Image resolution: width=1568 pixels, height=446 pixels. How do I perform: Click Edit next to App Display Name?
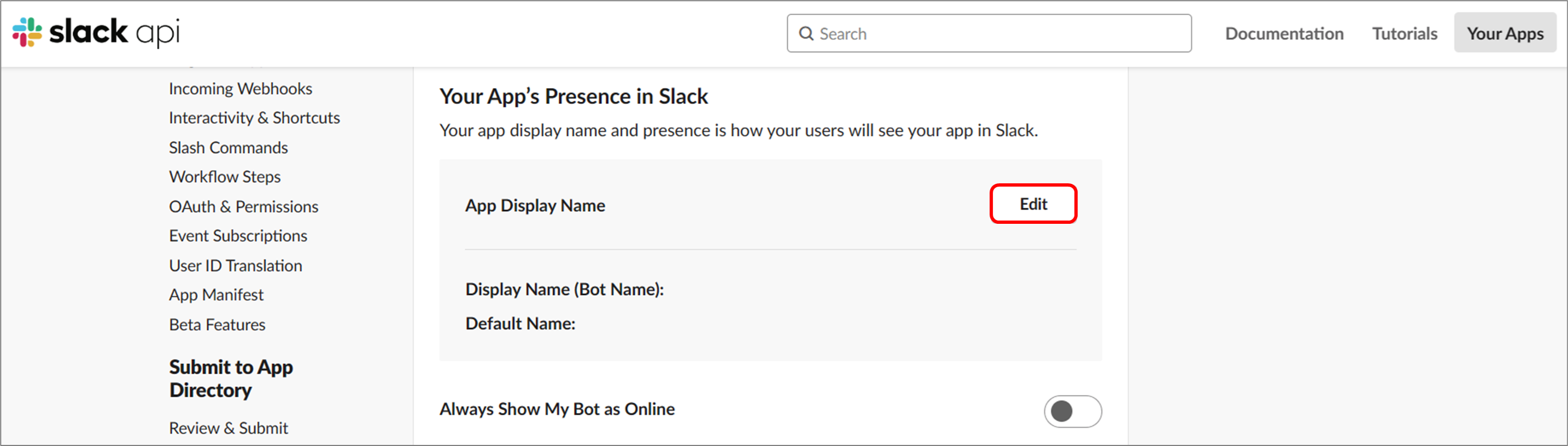1033,204
